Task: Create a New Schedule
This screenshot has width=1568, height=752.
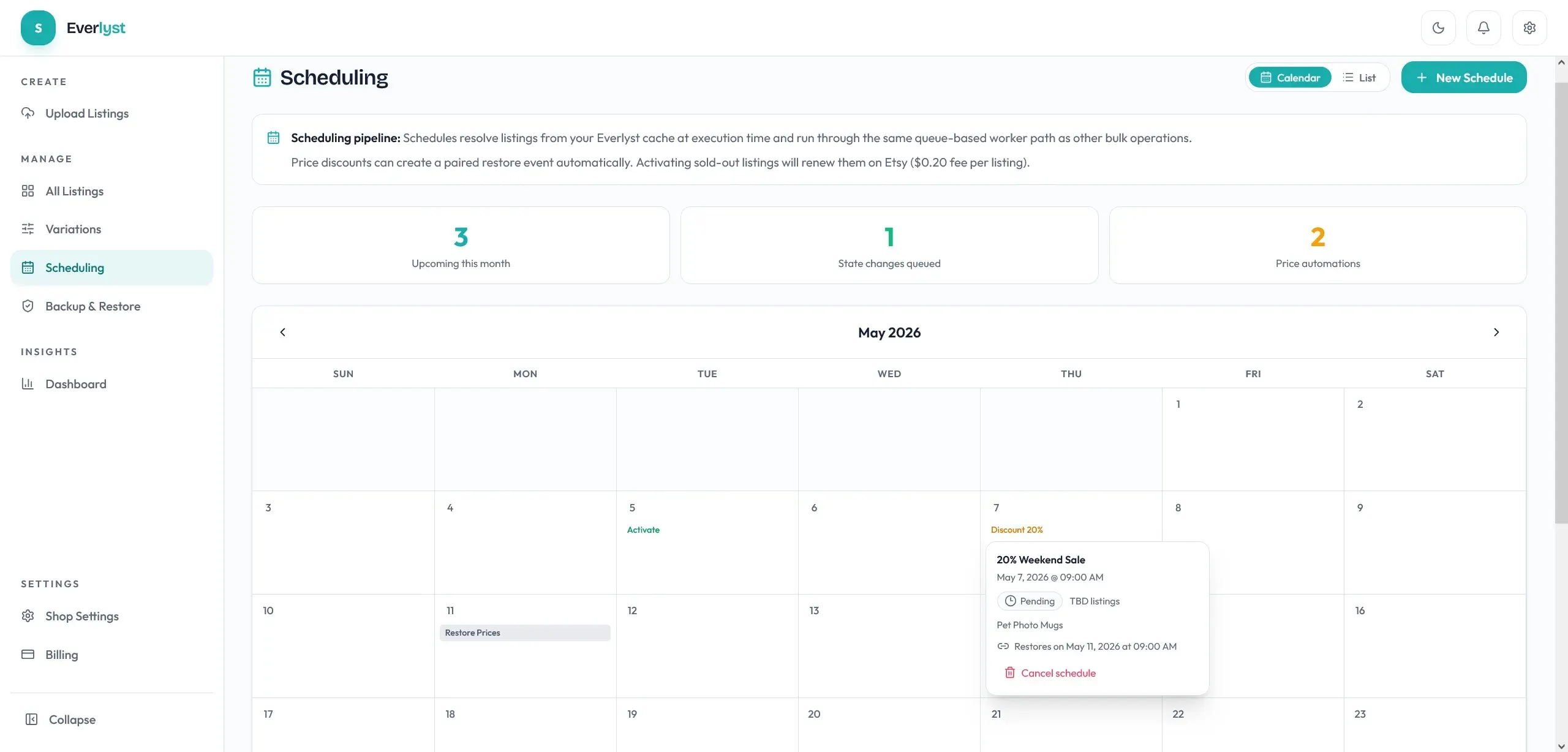Action: click(1464, 77)
